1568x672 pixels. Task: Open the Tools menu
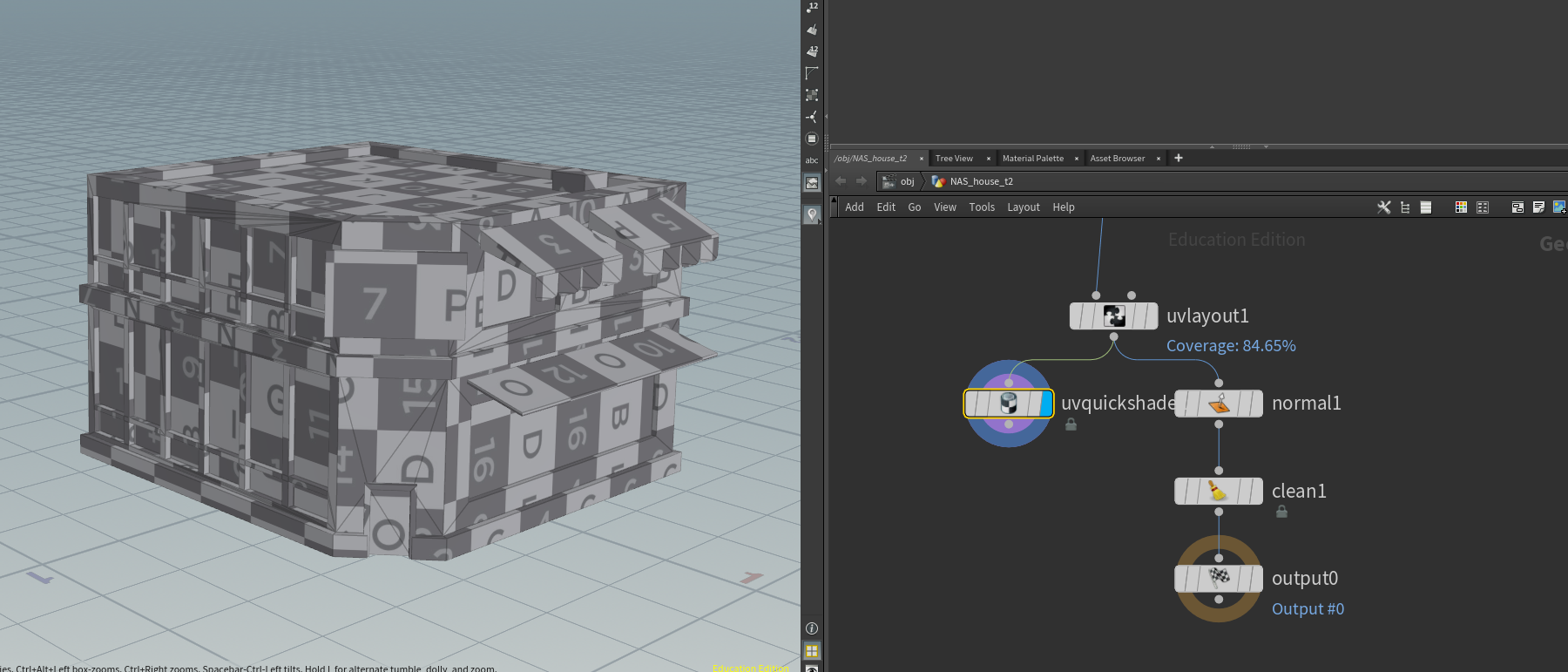982,207
